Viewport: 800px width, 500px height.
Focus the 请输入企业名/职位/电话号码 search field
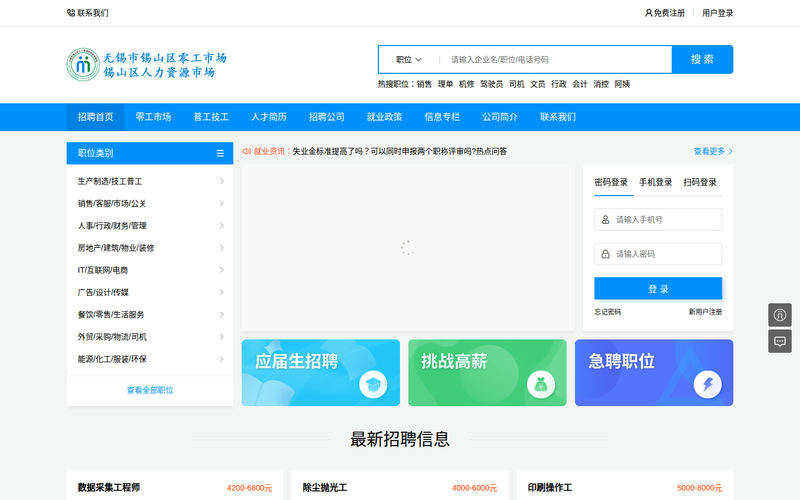556,60
